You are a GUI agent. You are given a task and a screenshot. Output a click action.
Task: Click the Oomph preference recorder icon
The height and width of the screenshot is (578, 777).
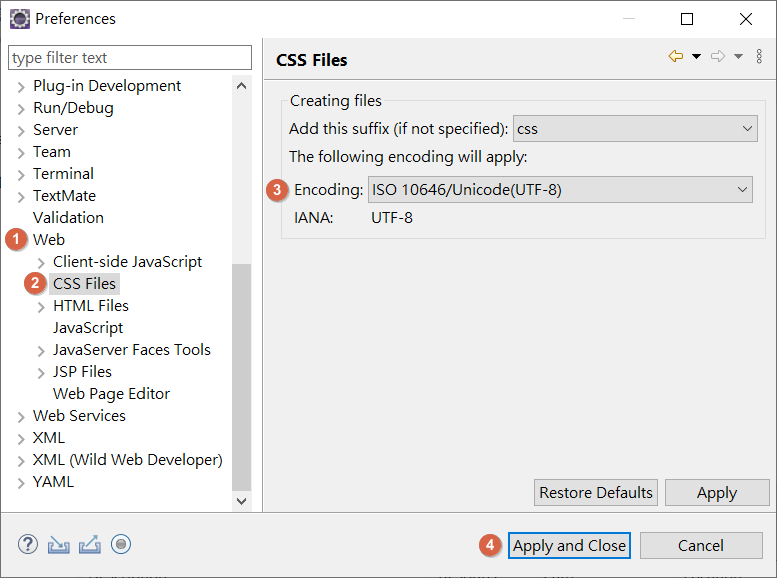pyautogui.click(x=121, y=544)
